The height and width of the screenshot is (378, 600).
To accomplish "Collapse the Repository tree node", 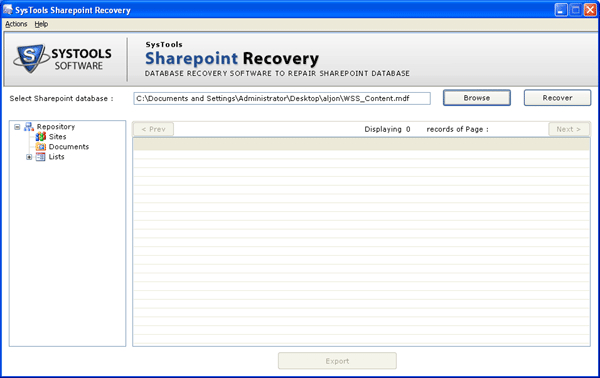I will click(x=17, y=127).
